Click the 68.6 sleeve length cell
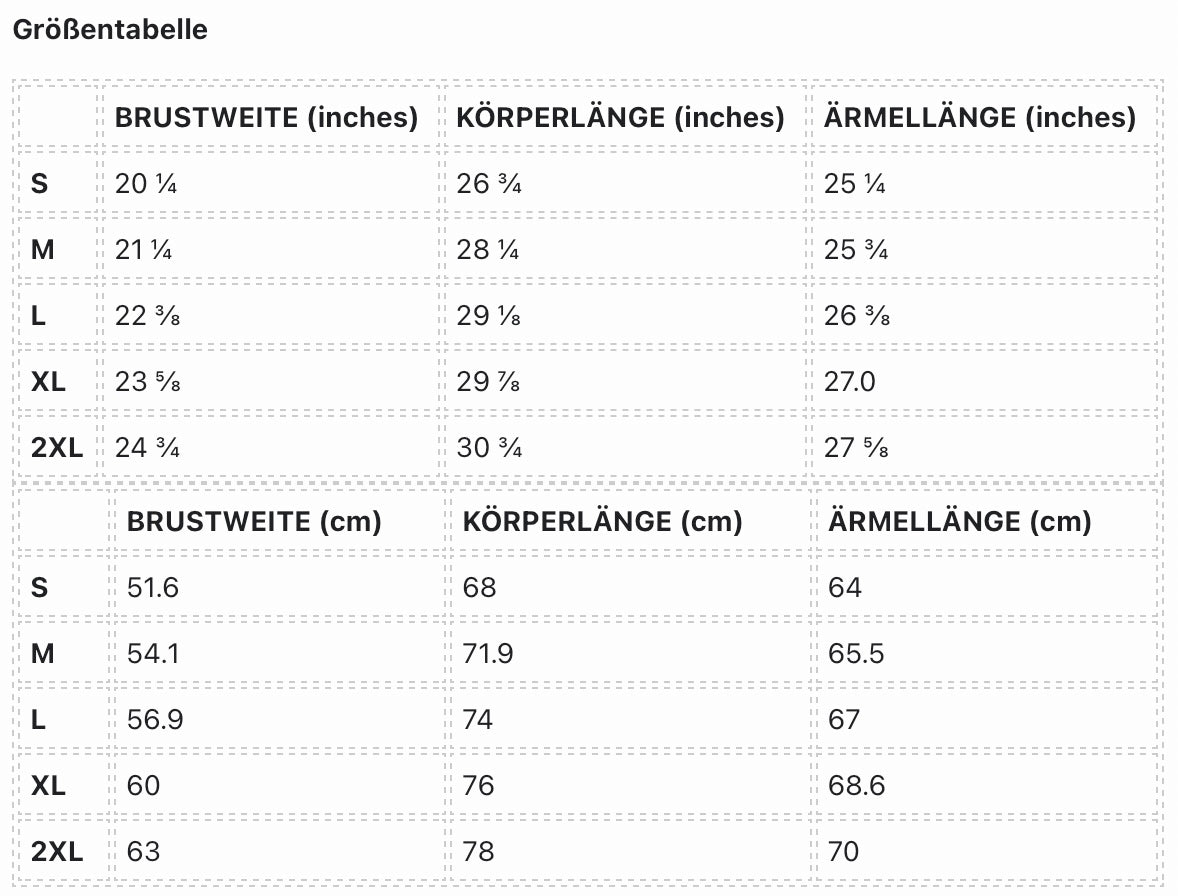1178x896 pixels. coord(857,785)
